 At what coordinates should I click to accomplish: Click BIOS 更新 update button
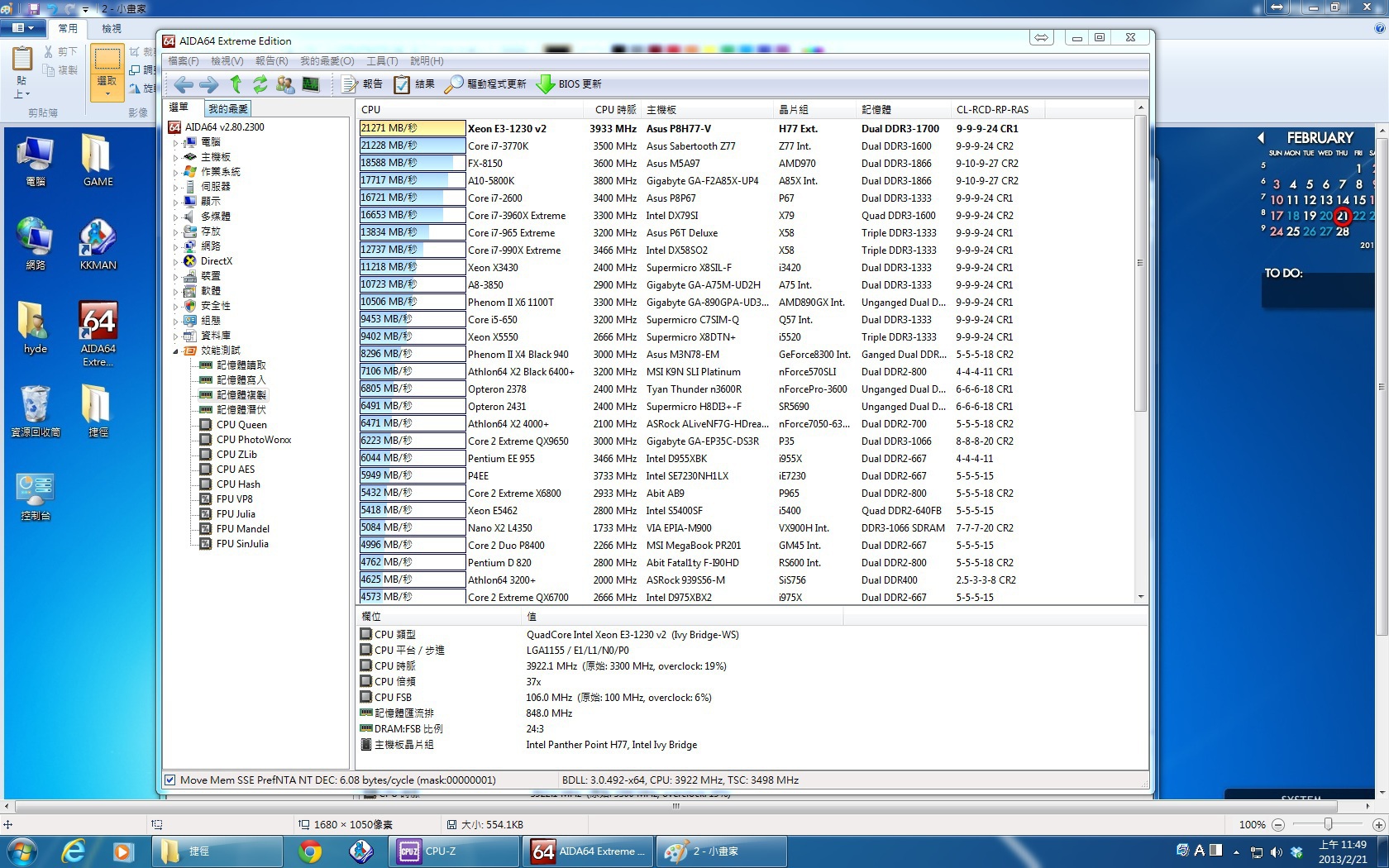click(570, 84)
